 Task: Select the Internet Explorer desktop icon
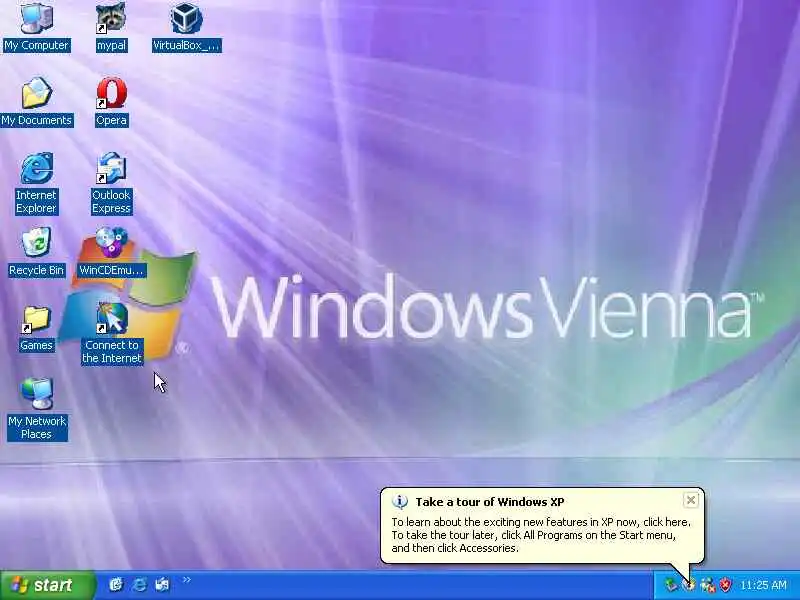pos(36,183)
